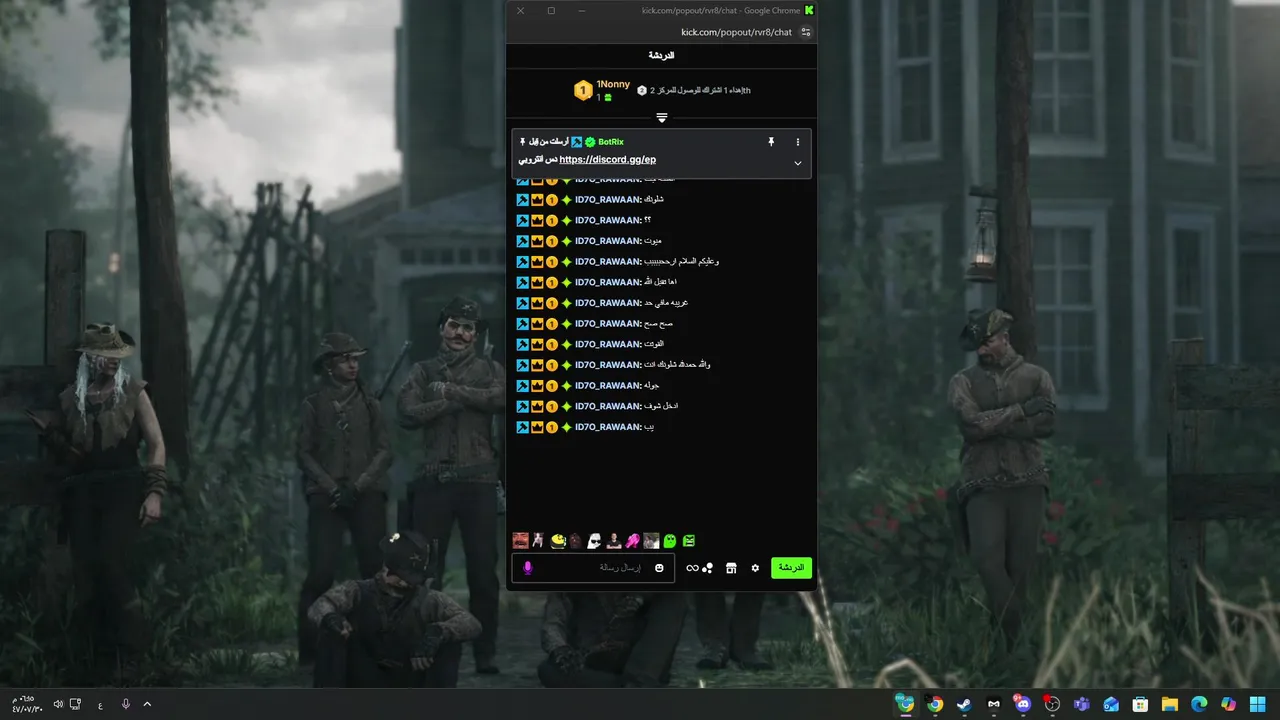Insert the white ghost with sunglasses emote
Viewport: 1280px width, 720px height.
[594, 541]
